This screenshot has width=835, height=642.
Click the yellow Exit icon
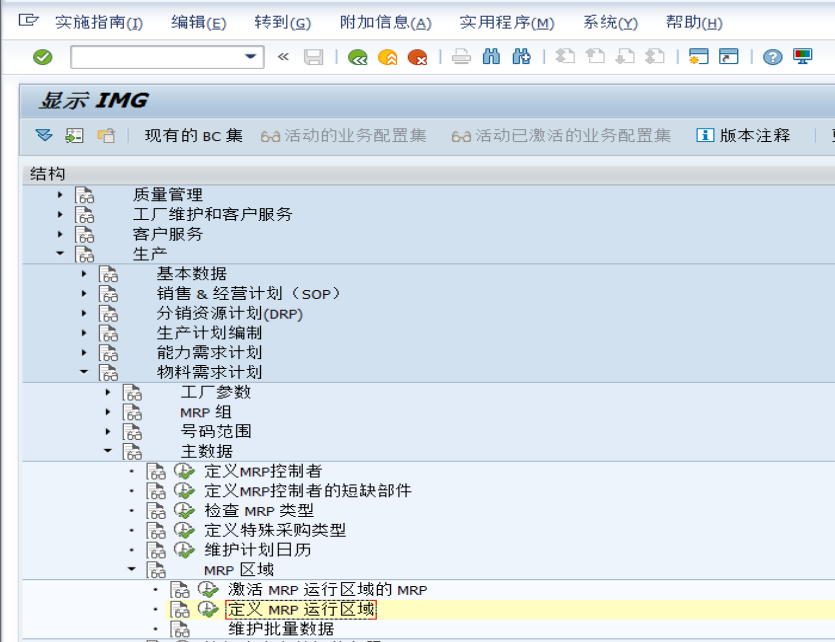388,56
